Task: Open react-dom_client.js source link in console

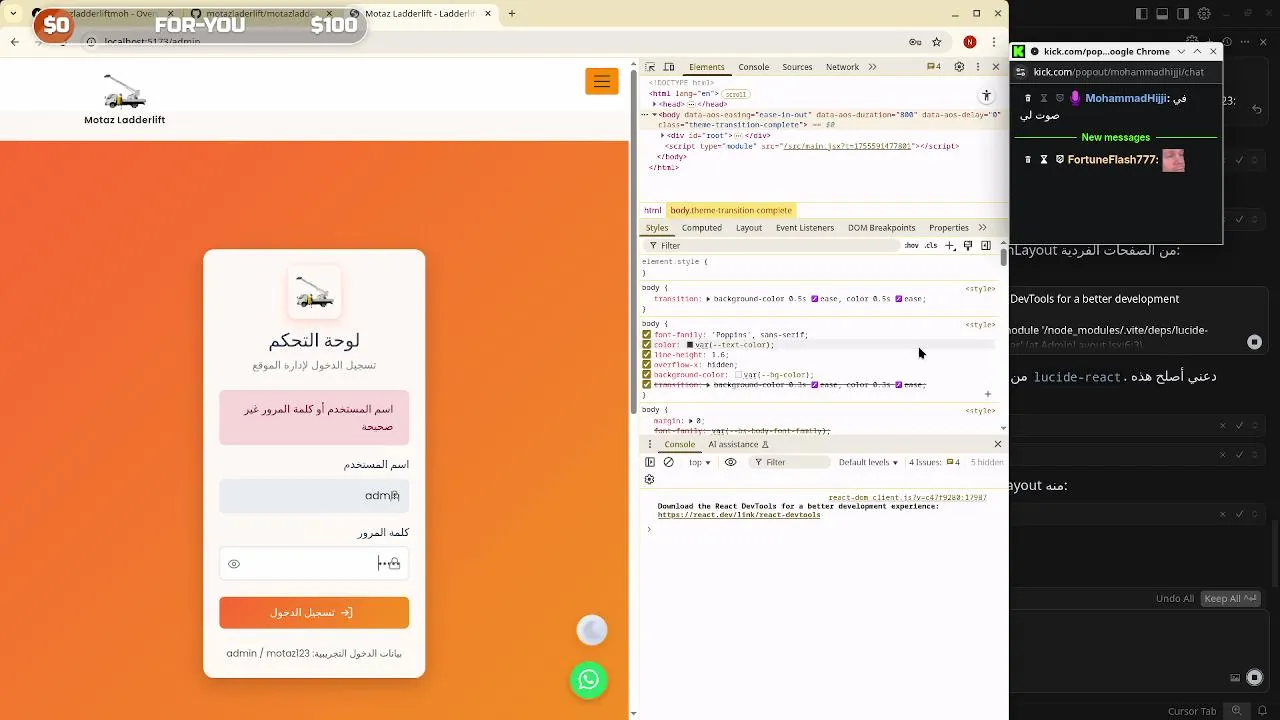Action: pyautogui.click(x=907, y=497)
